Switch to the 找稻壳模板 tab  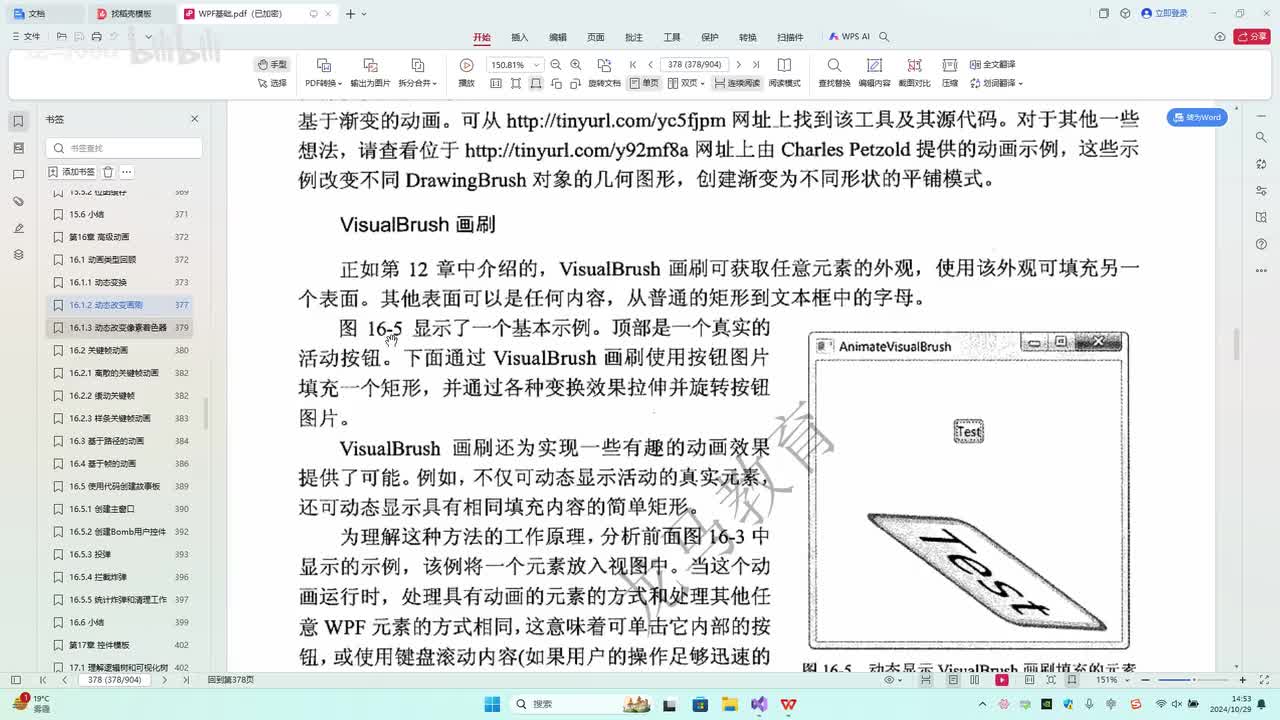(x=131, y=14)
